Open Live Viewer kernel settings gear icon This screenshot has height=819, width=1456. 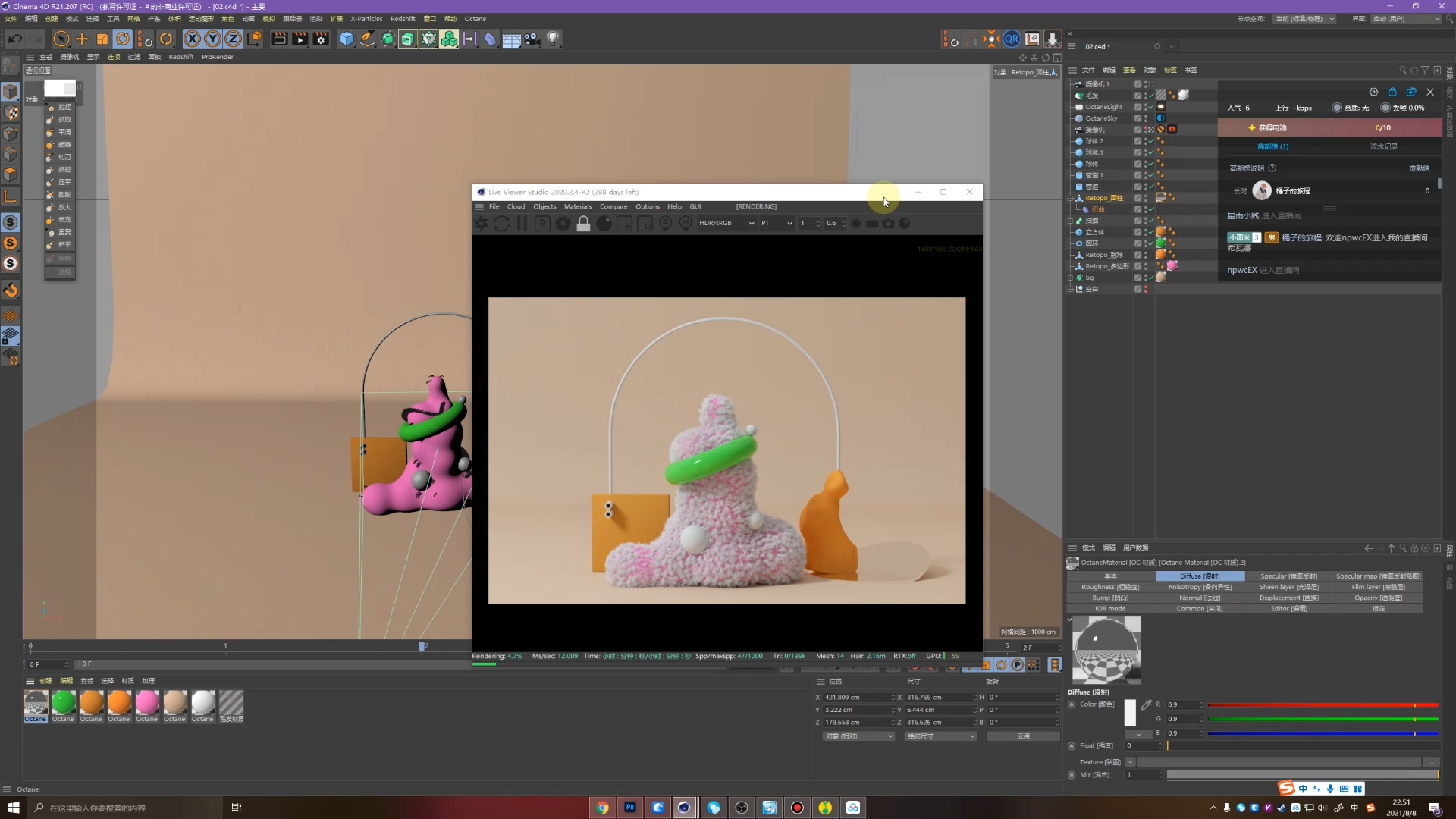[x=563, y=223]
